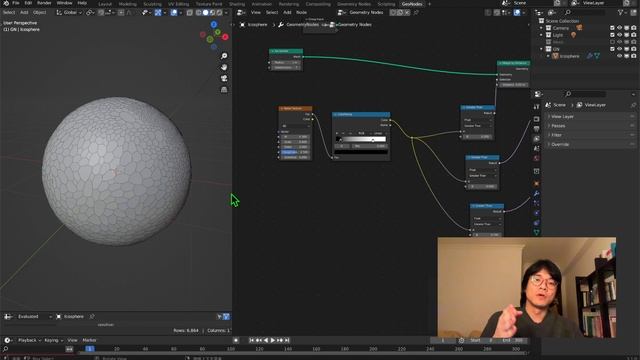
Task: Jump to end frame button in timeline
Action: [x=287, y=340]
